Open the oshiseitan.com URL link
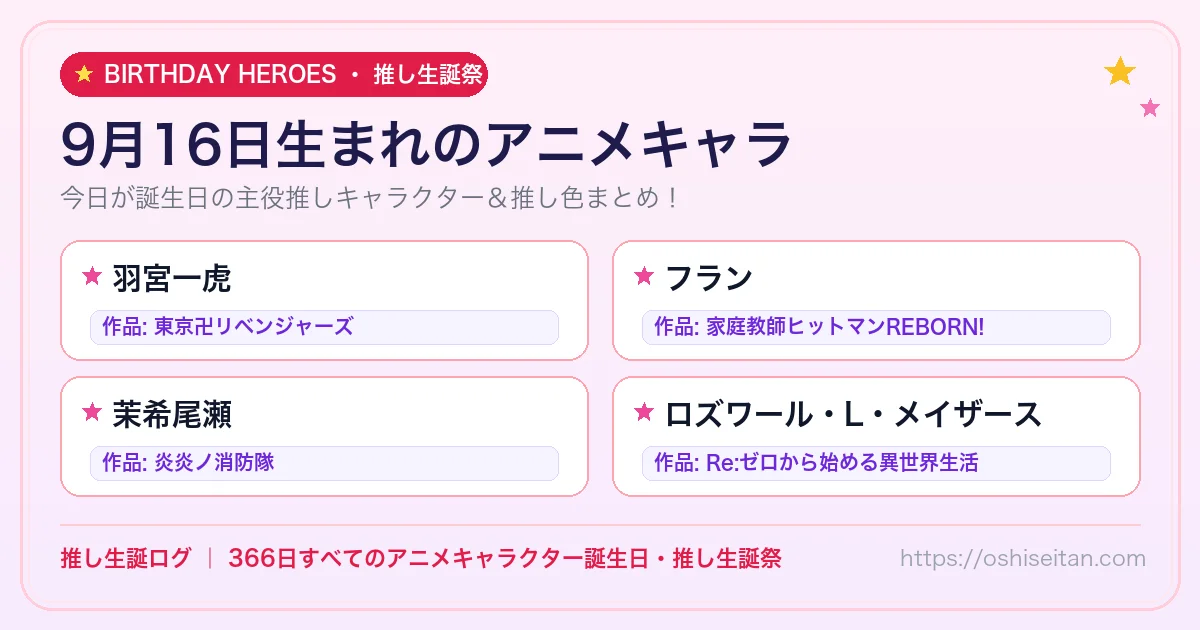1200x630 pixels. [1022, 558]
